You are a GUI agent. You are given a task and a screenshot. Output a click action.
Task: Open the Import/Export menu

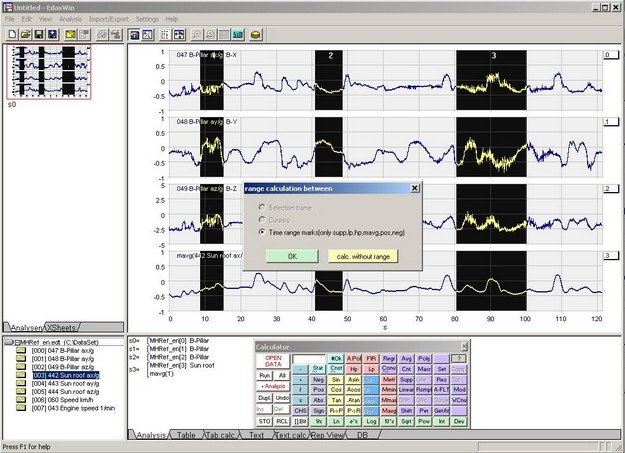108,19
